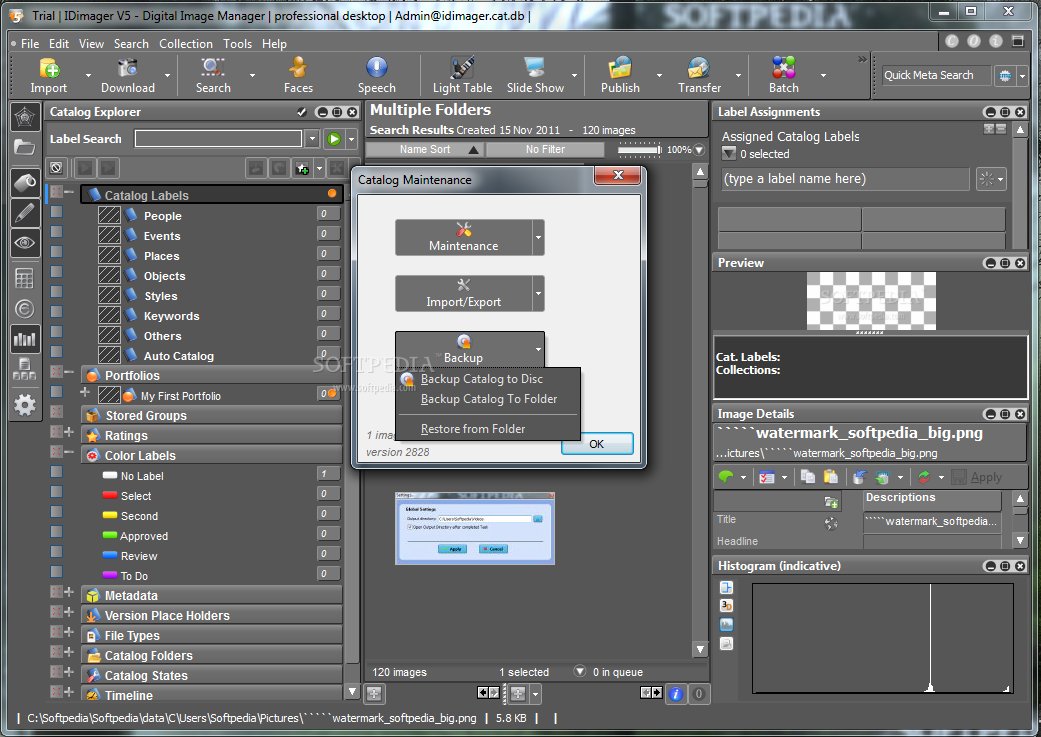Expand the Metadata section
The width and height of the screenshot is (1041, 737).
pos(69,592)
